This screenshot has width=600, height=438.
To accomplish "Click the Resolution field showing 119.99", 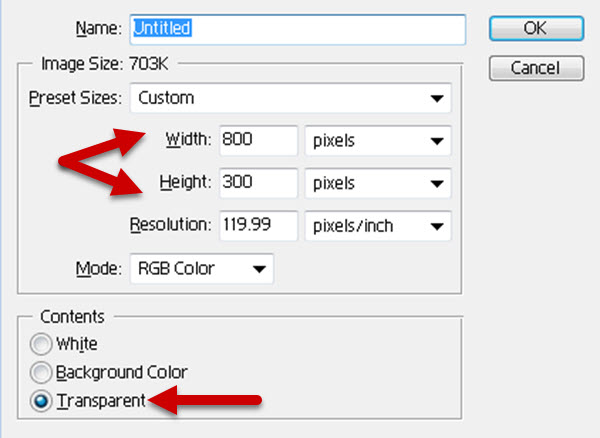I will [258, 225].
